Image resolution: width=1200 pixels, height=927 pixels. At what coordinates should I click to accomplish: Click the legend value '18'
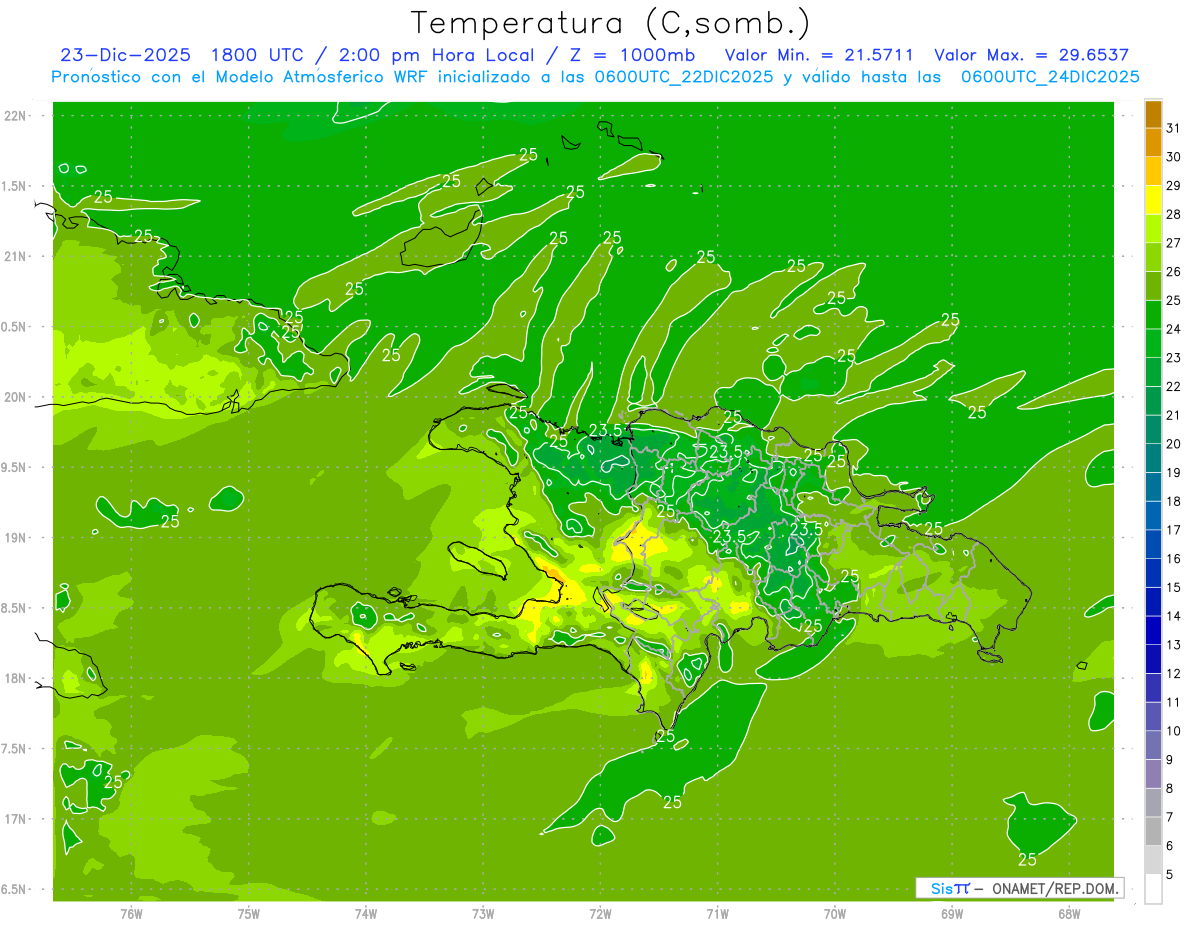(x=1174, y=501)
